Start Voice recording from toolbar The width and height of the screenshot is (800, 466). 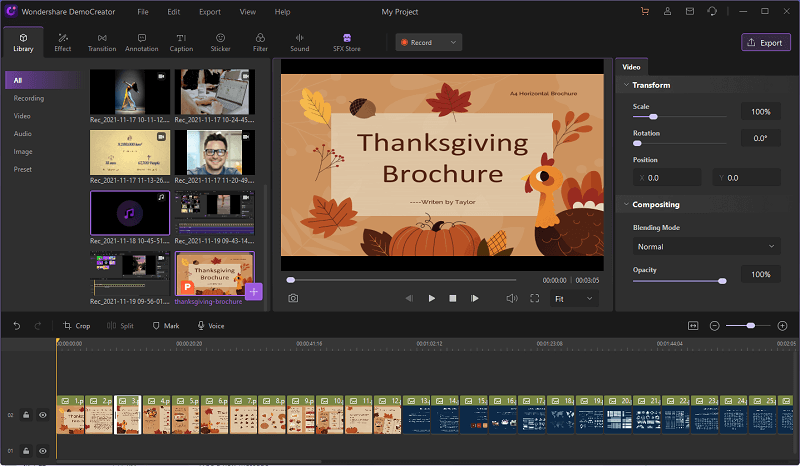[210, 326]
